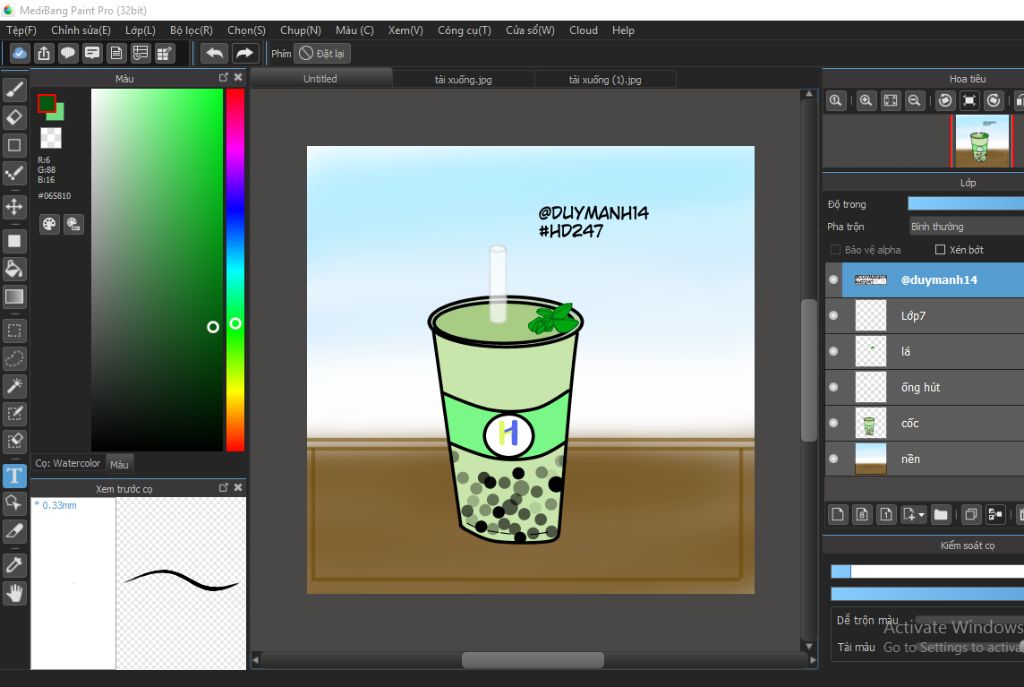
Task: Open the Bộ lọc(R) menu
Action: [x=191, y=30]
